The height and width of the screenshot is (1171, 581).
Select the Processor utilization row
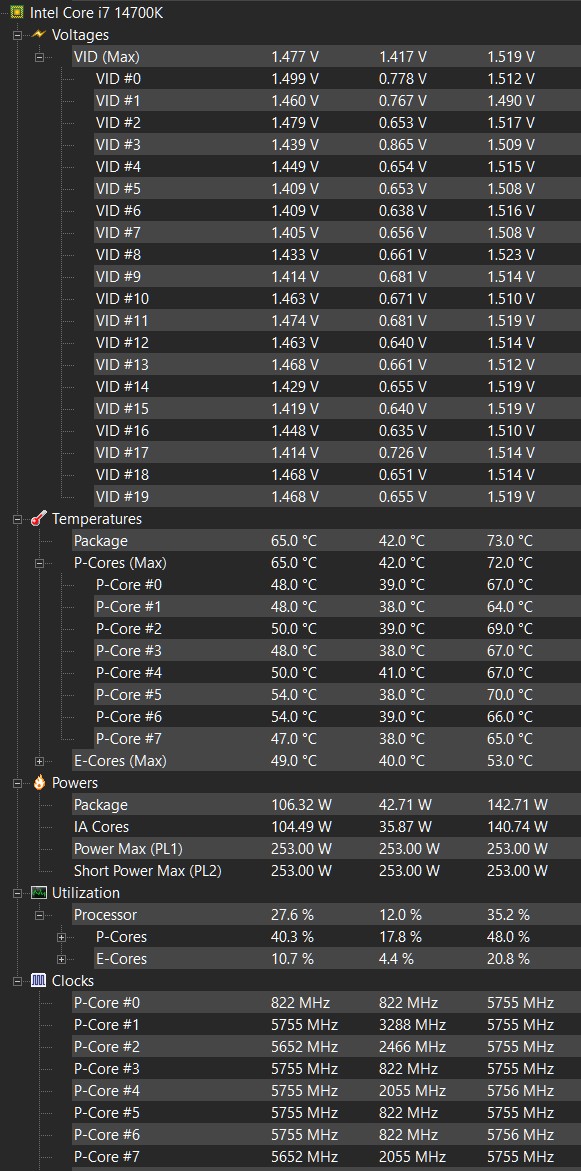coord(326,915)
